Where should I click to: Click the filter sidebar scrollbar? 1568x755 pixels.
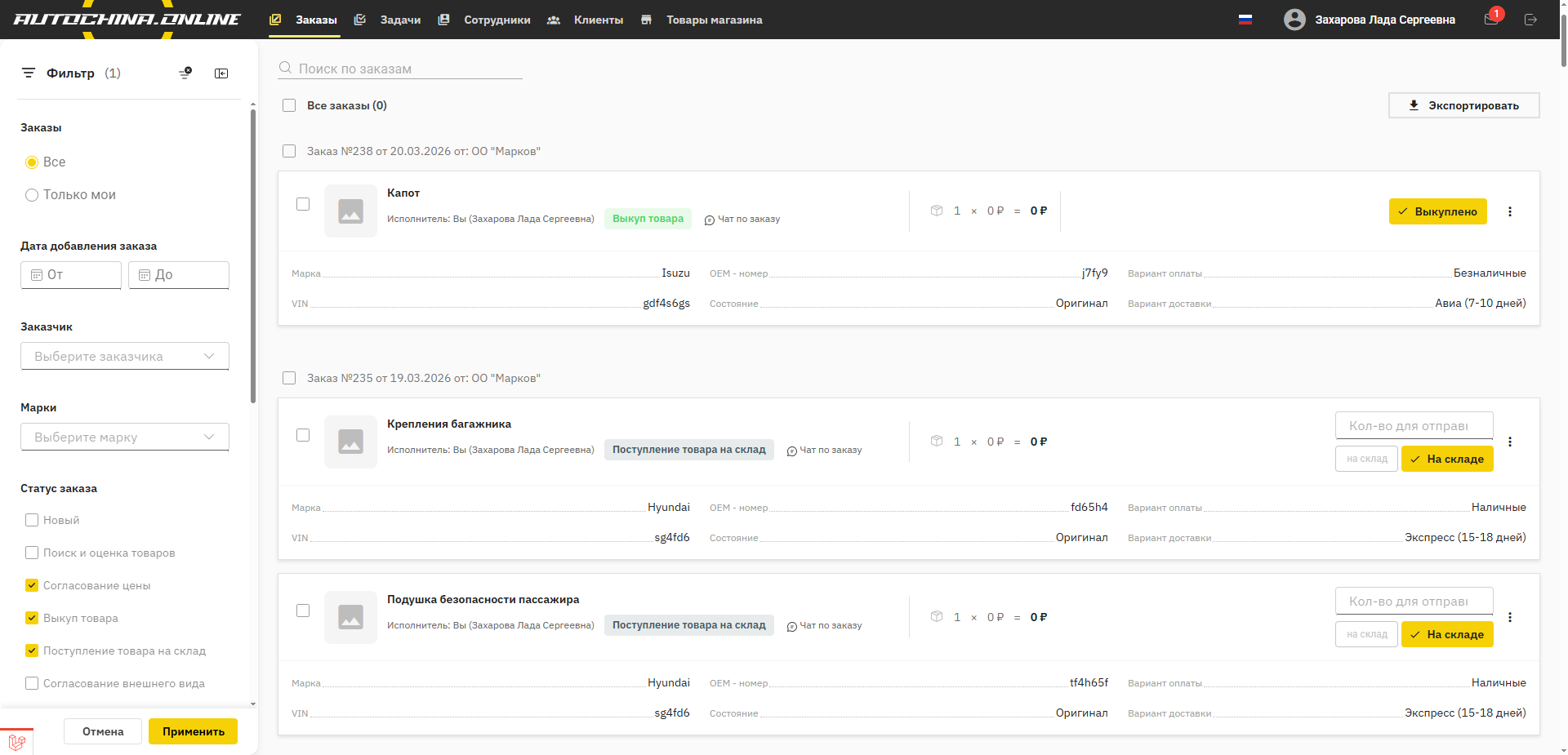coord(253,255)
